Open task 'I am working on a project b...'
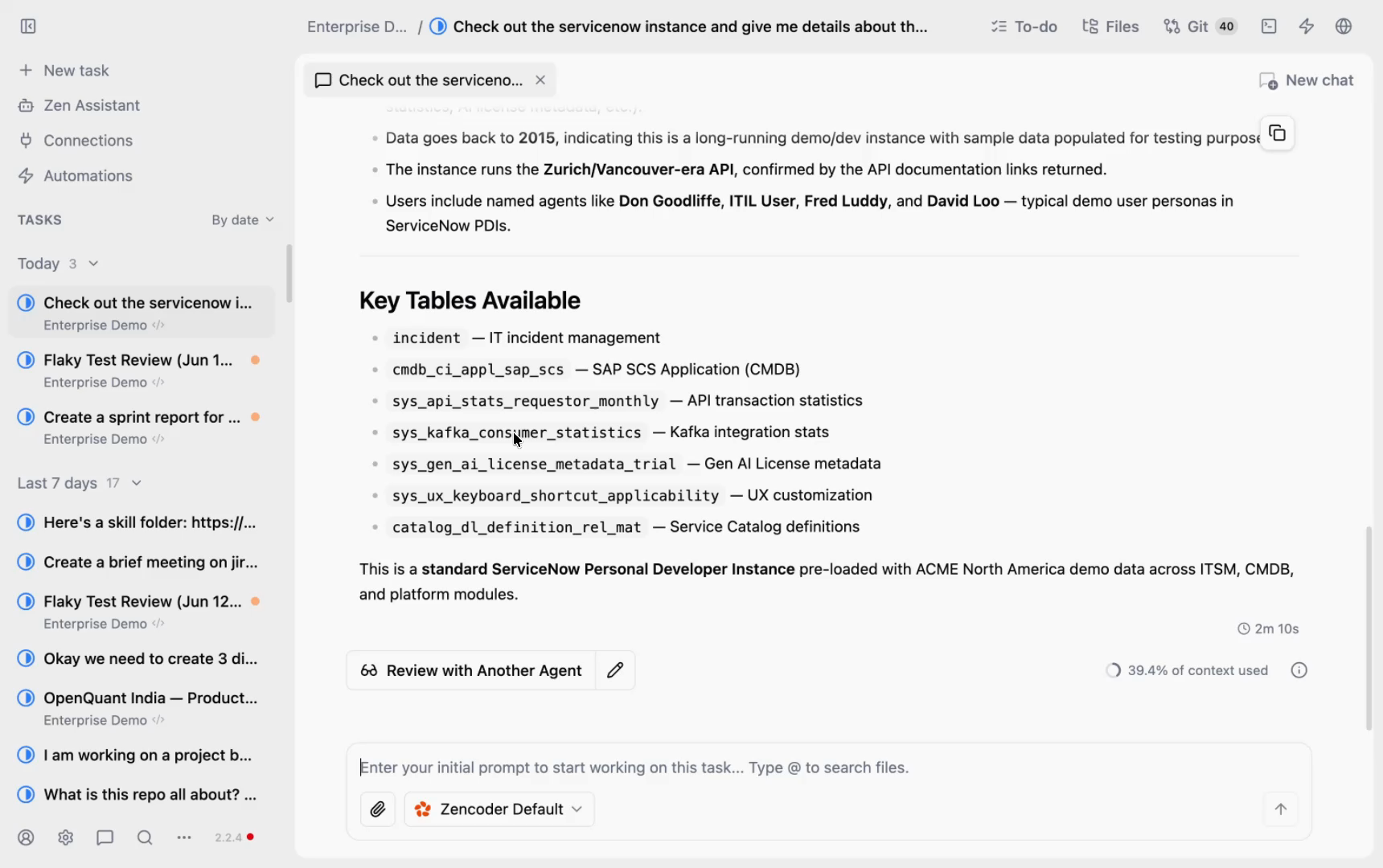The image size is (1383, 868). pos(142,755)
